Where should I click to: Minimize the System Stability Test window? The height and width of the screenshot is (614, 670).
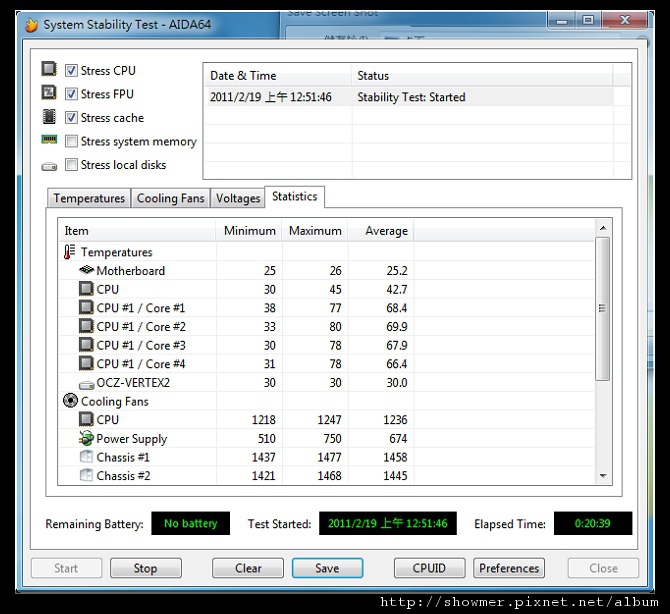[561, 21]
